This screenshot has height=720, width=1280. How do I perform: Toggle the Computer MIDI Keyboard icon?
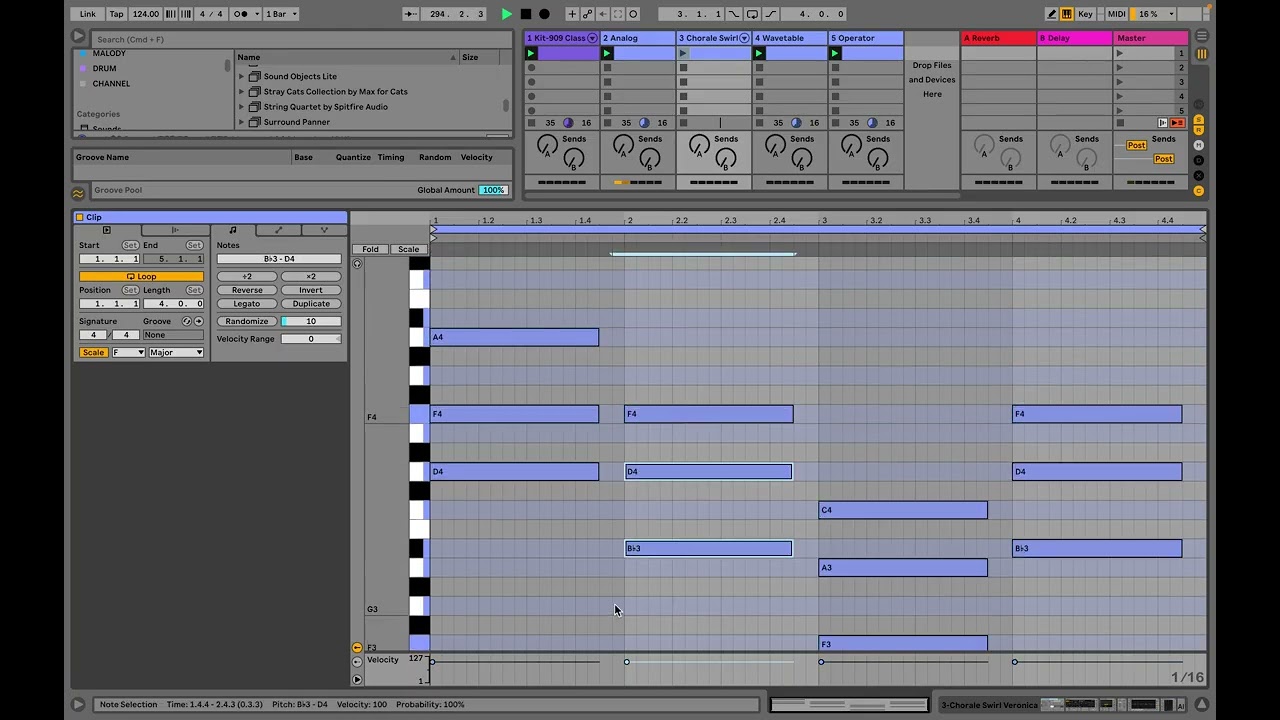pyautogui.click(x=1067, y=14)
